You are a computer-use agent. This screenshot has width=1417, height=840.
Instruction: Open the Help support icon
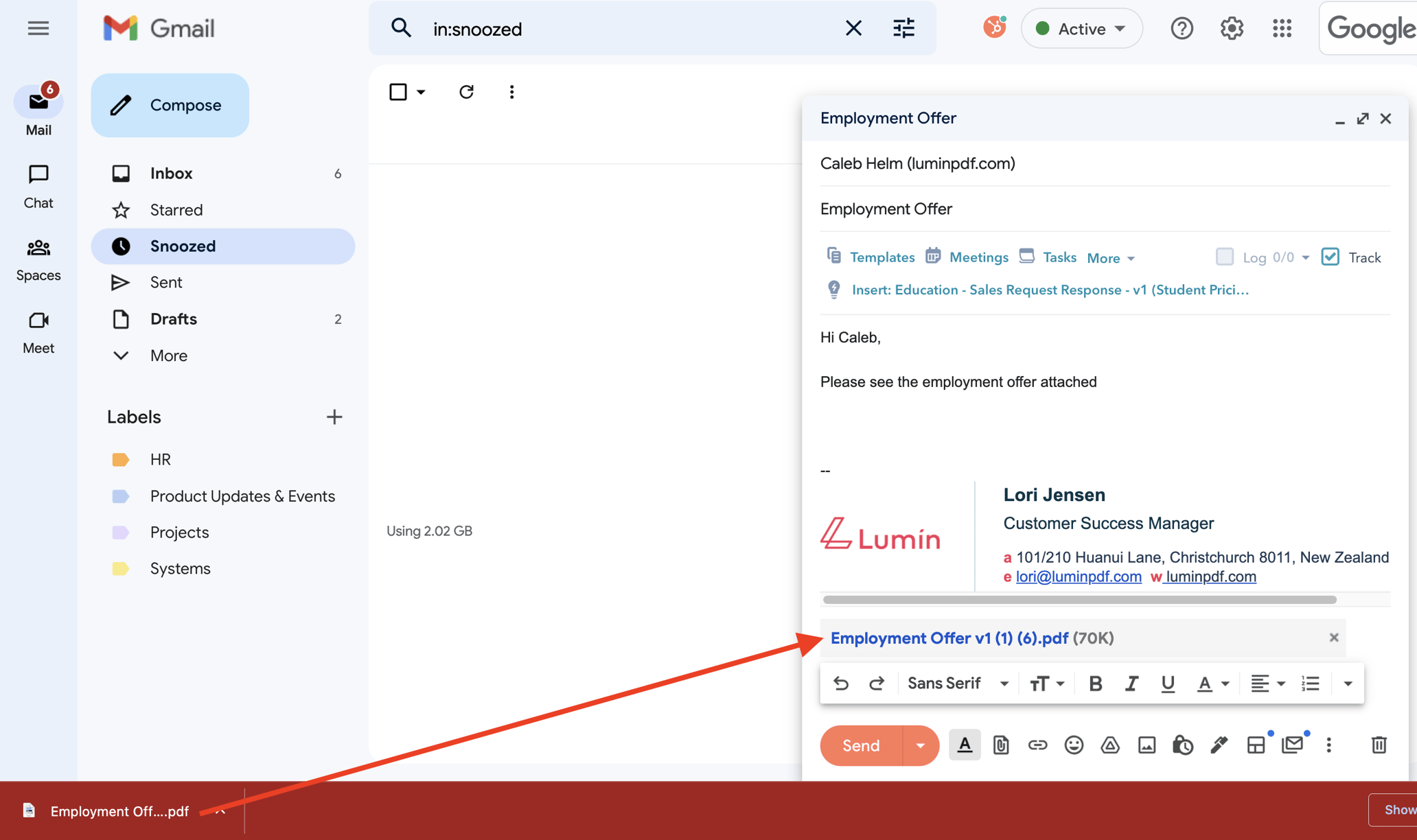click(1182, 28)
